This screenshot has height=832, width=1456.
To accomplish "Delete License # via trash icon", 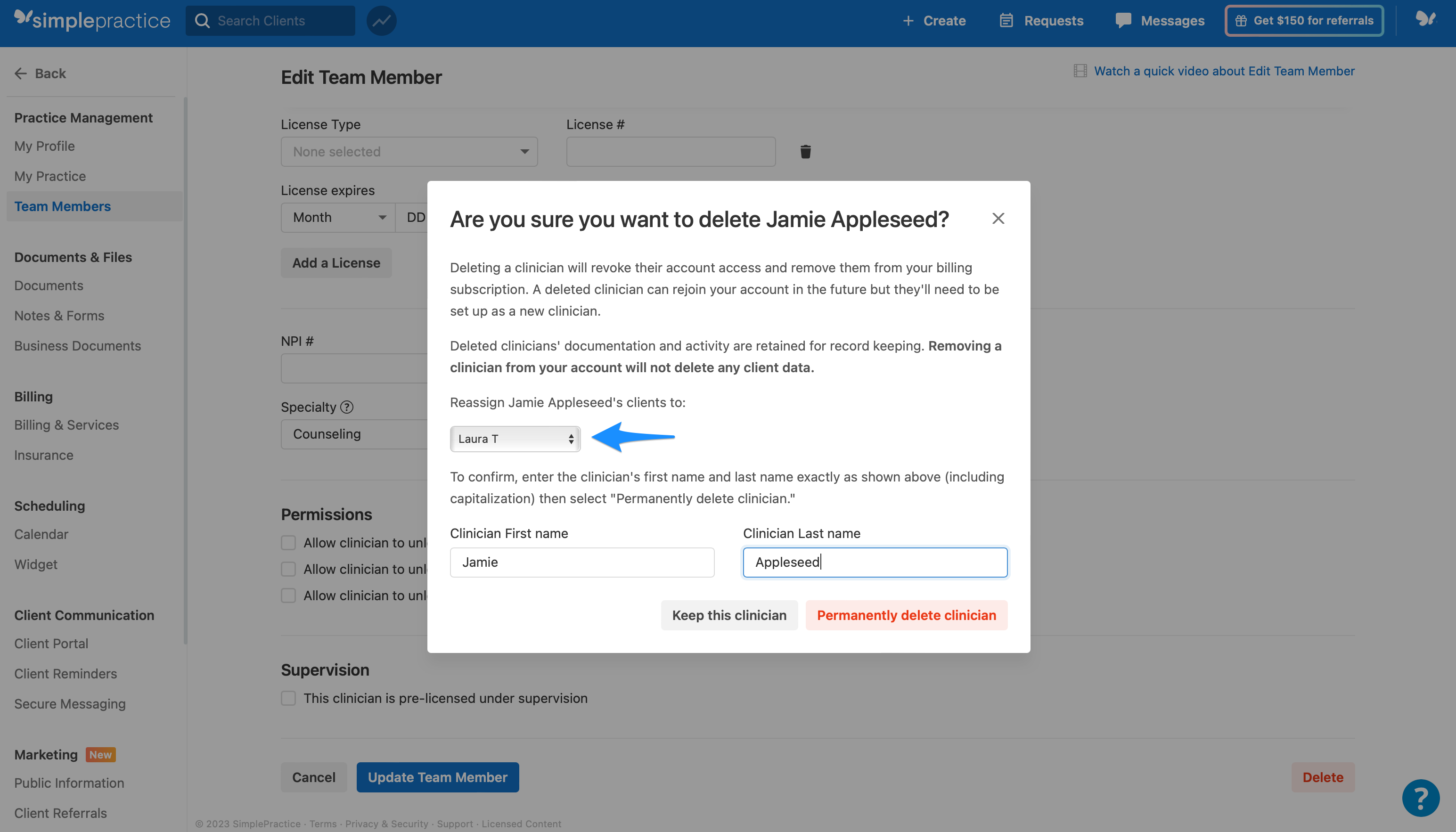I will tap(806, 151).
